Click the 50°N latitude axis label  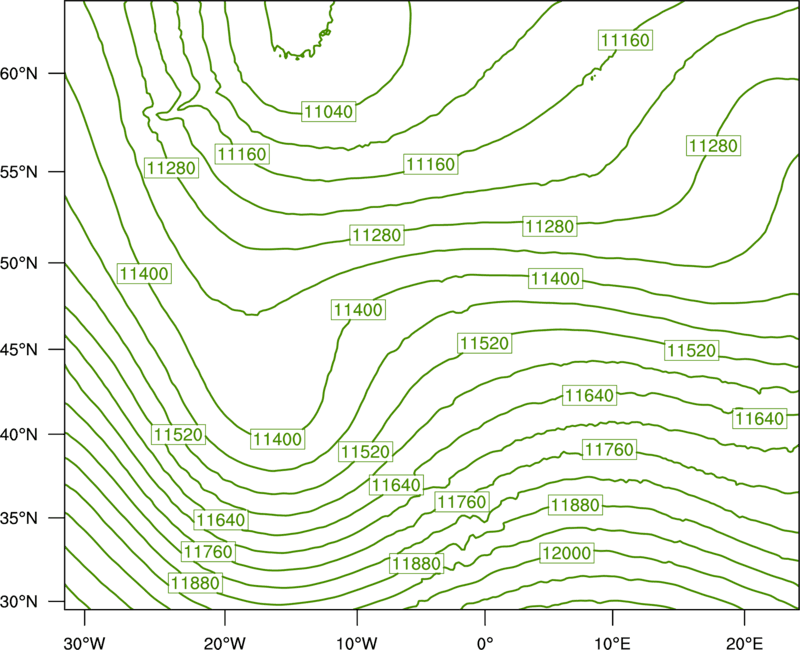(x=19, y=263)
